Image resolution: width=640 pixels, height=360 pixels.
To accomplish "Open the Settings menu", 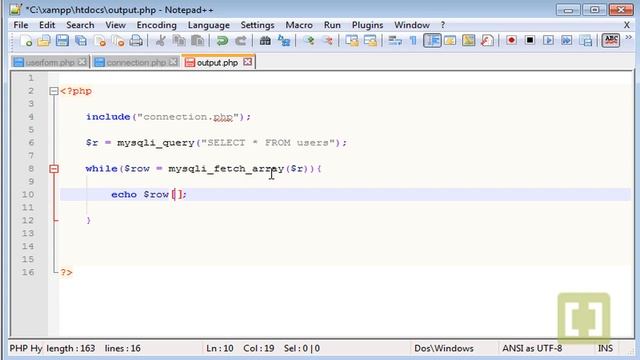I will coord(257,25).
